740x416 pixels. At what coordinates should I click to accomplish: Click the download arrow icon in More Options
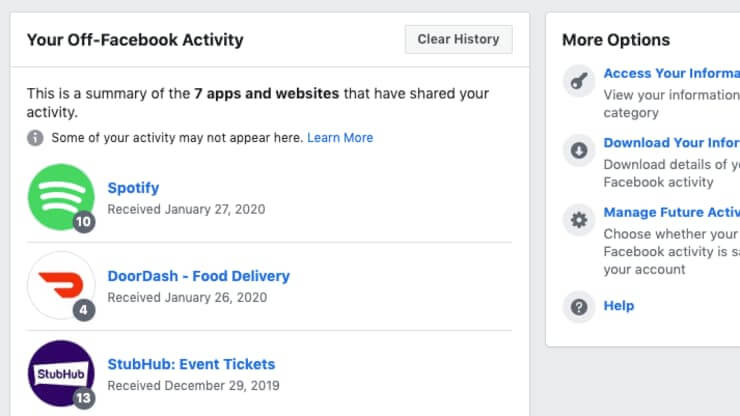(578, 151)
